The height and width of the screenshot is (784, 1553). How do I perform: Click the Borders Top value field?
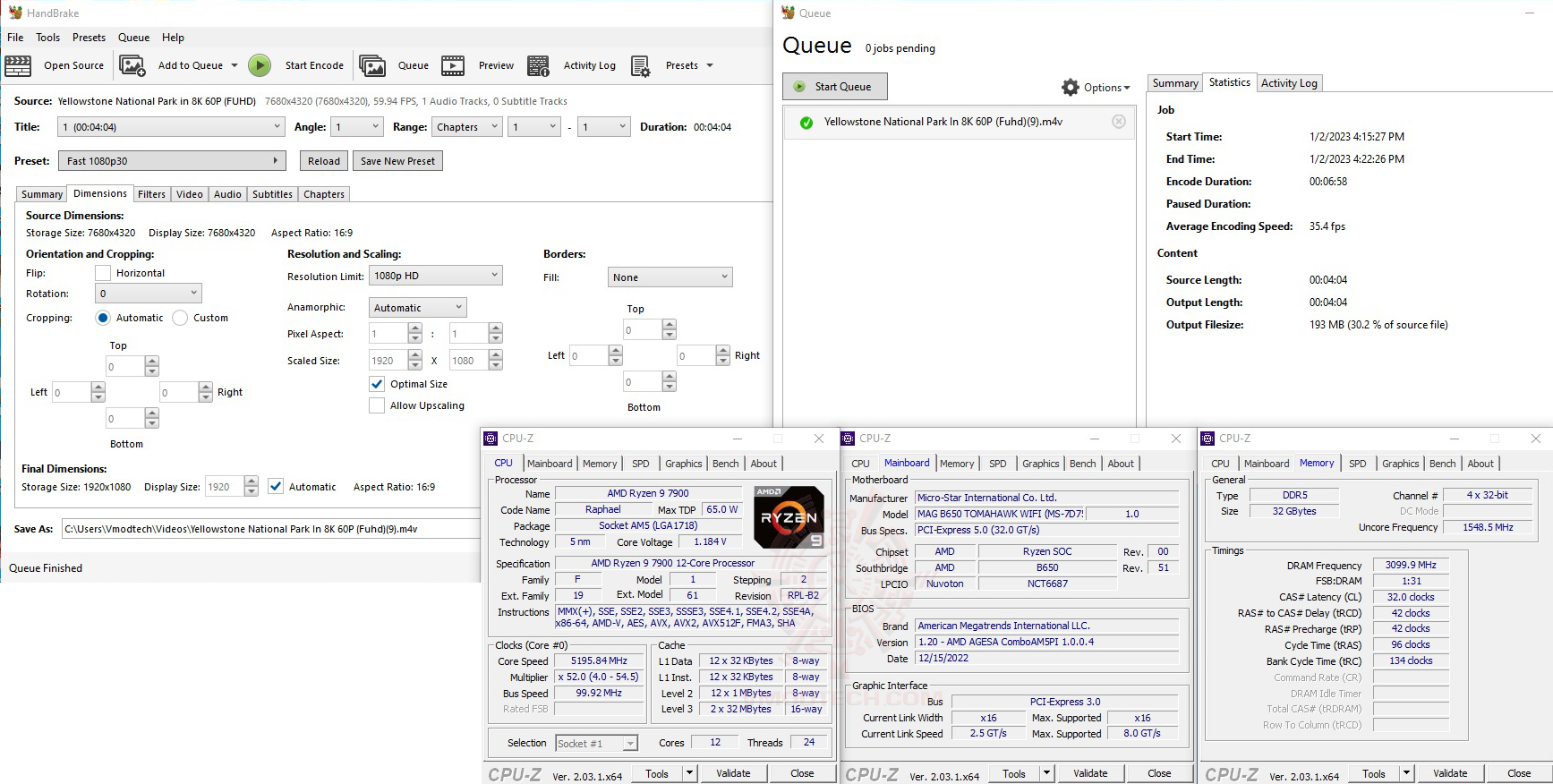click(x=643, y=330)
